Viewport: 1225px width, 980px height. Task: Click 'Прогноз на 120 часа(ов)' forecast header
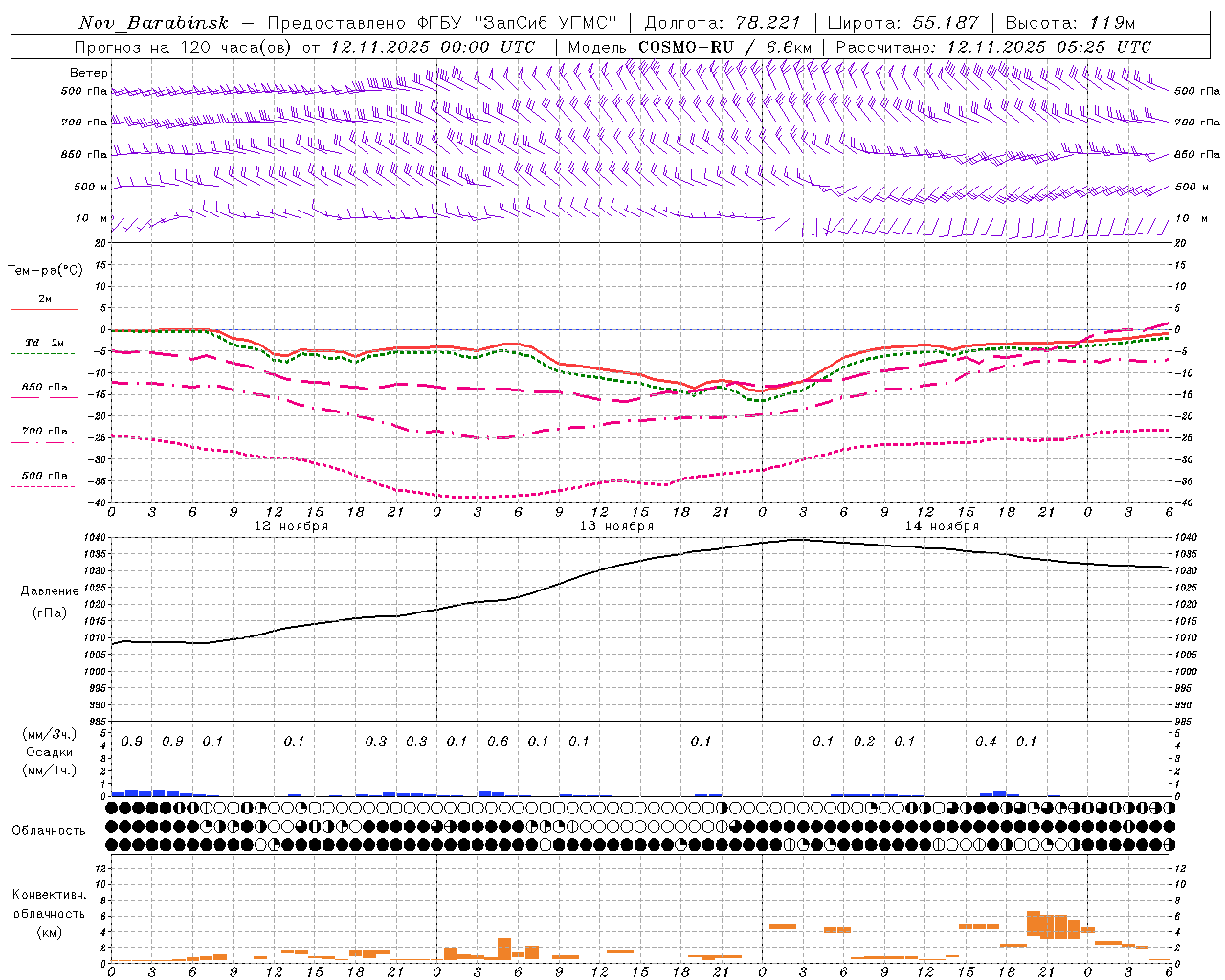(x=184, y=47)
